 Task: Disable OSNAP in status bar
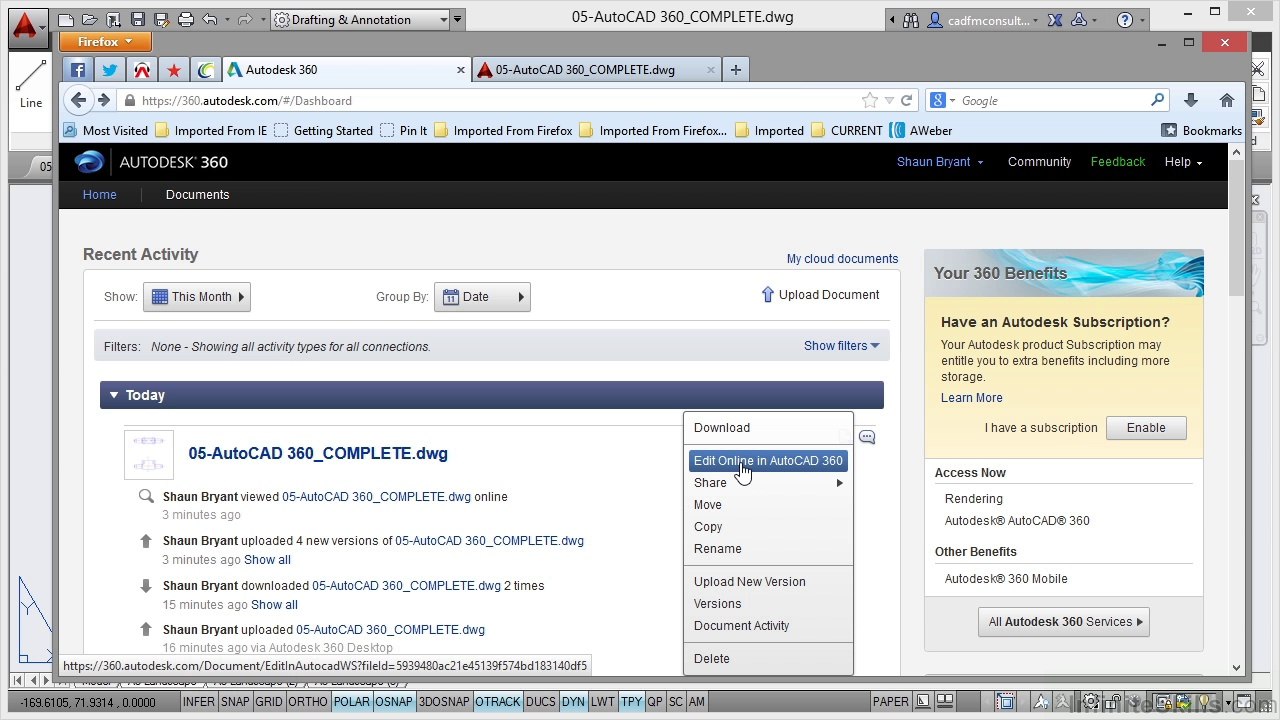[394, 702]
